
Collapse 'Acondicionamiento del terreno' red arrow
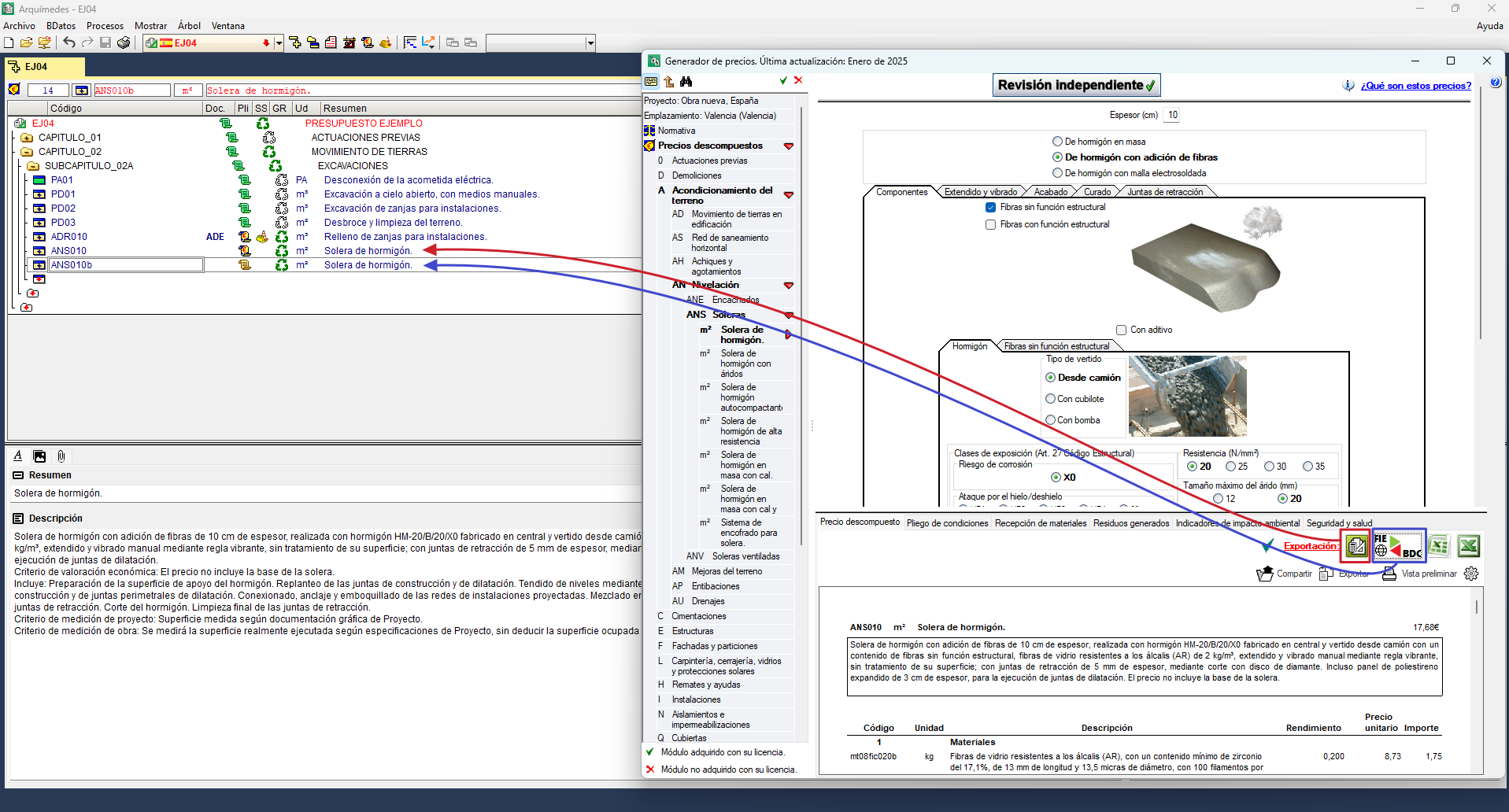pos(788,194)
